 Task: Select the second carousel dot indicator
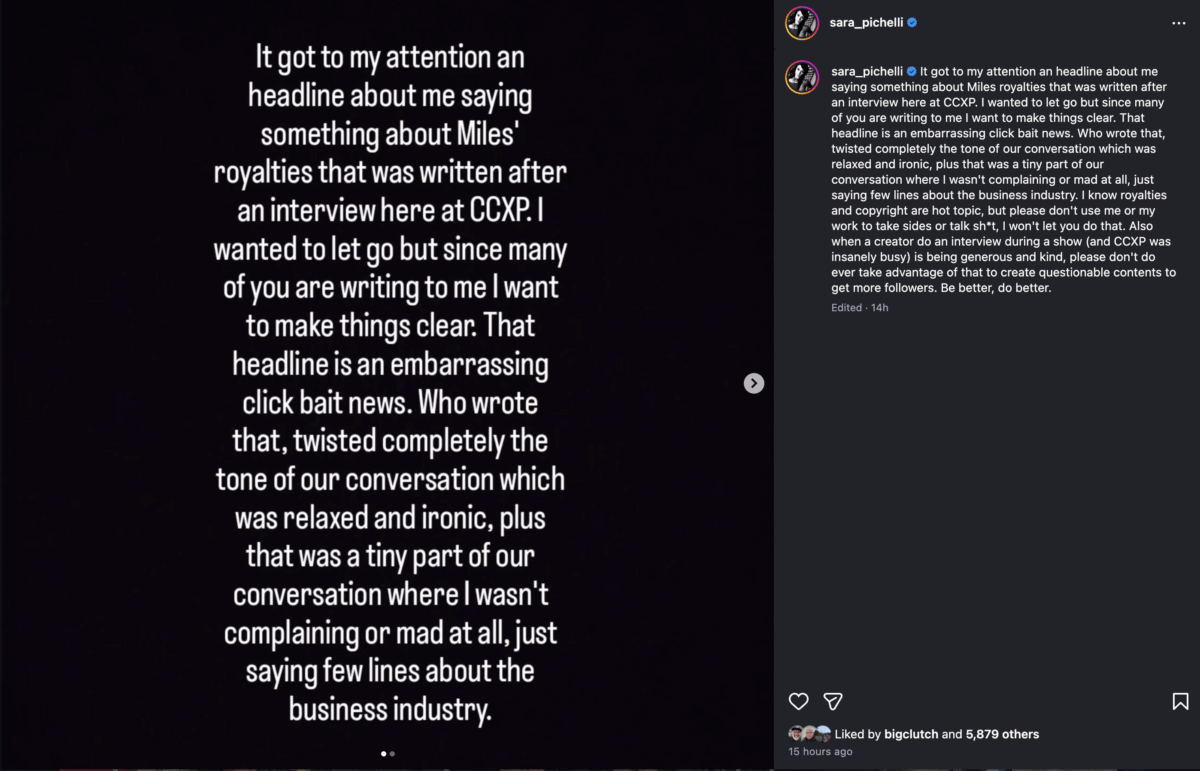(x=392, y=754)
